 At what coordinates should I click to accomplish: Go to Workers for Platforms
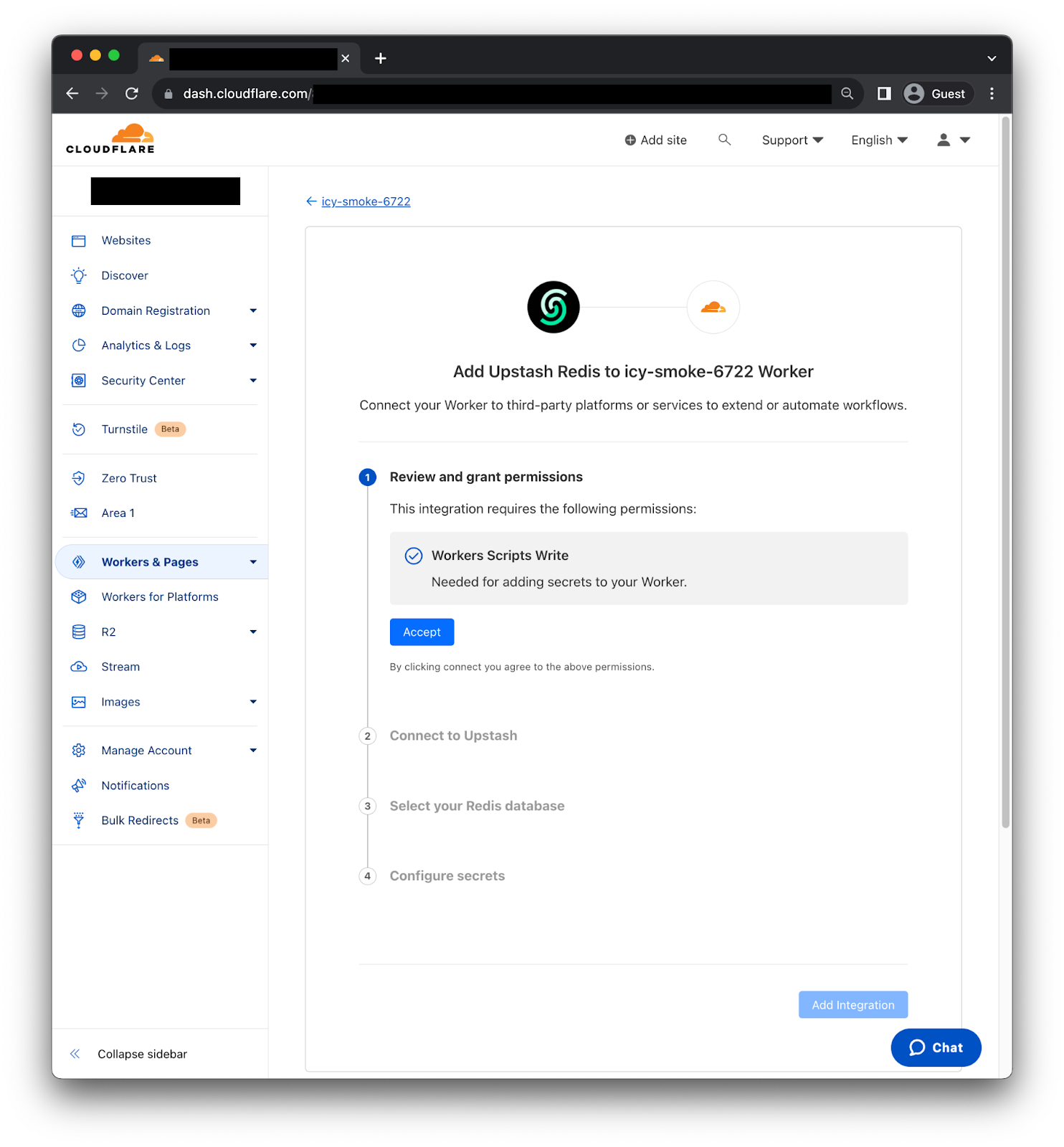pos(160,596)
